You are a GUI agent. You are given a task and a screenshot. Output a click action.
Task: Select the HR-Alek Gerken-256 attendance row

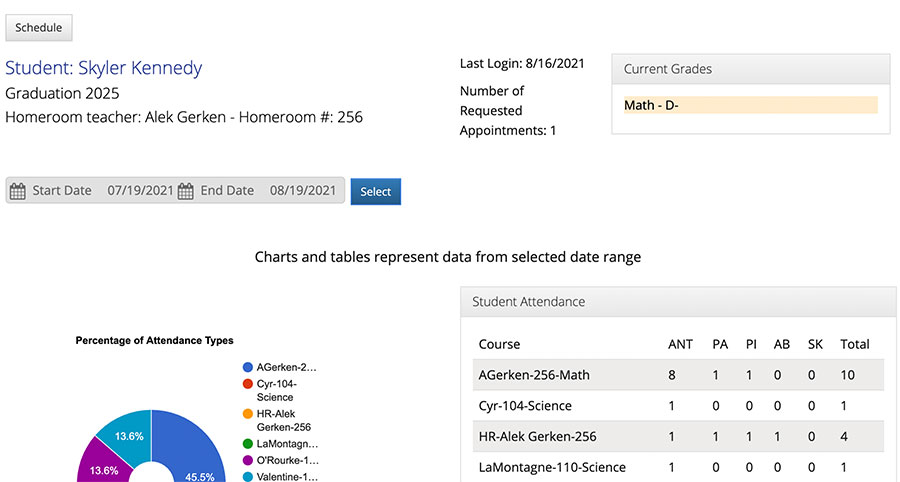tap(678, 437)
